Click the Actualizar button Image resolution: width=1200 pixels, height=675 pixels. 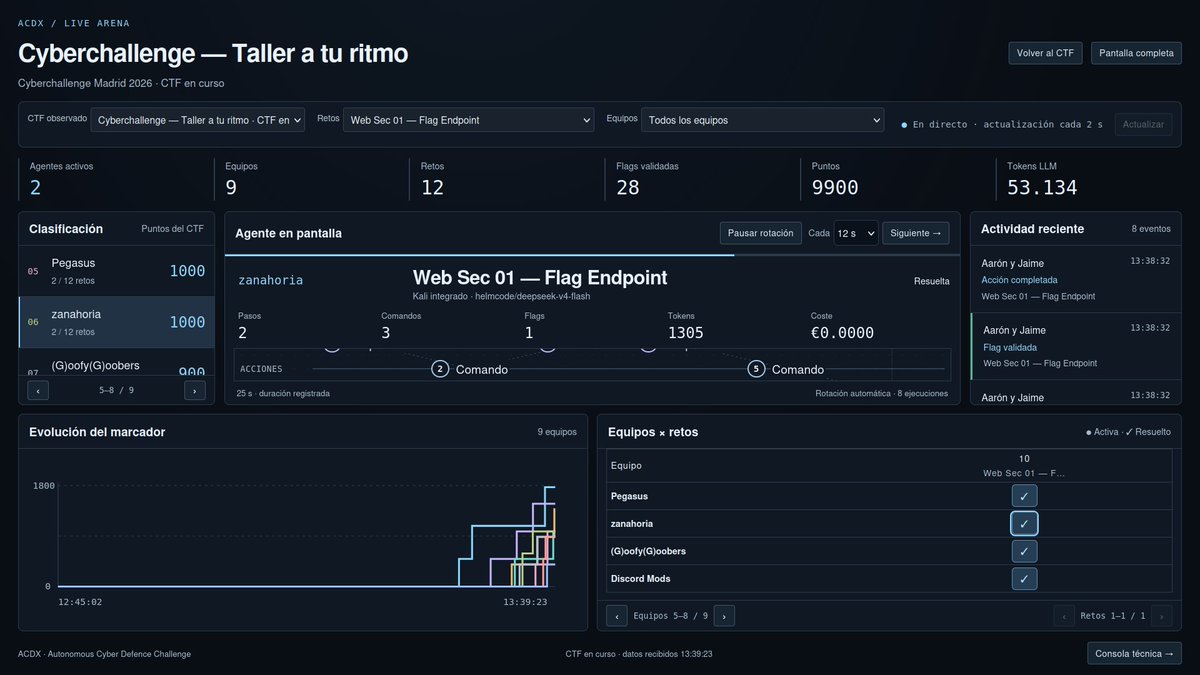tap(1143, 124)
